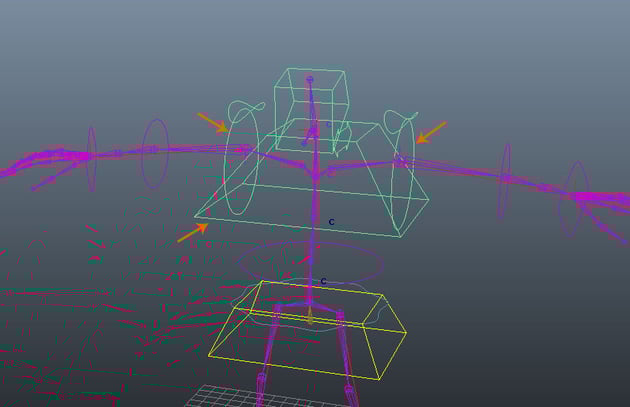This screenshot has height=407, width=630.
Task: Click the blue C label on the chest control
Action: coord(331,222)
